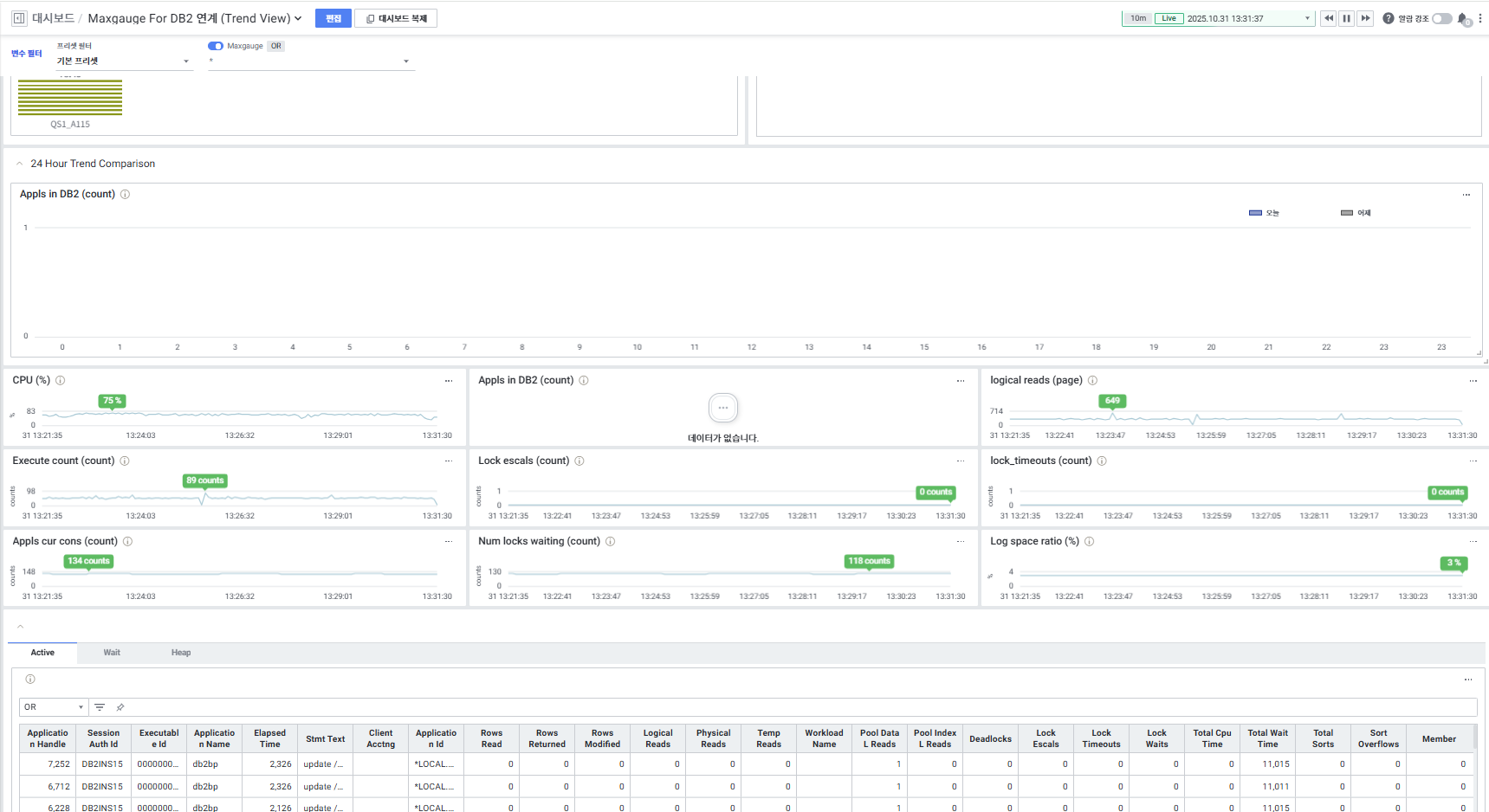Open the alarm notification bell

1463,18
